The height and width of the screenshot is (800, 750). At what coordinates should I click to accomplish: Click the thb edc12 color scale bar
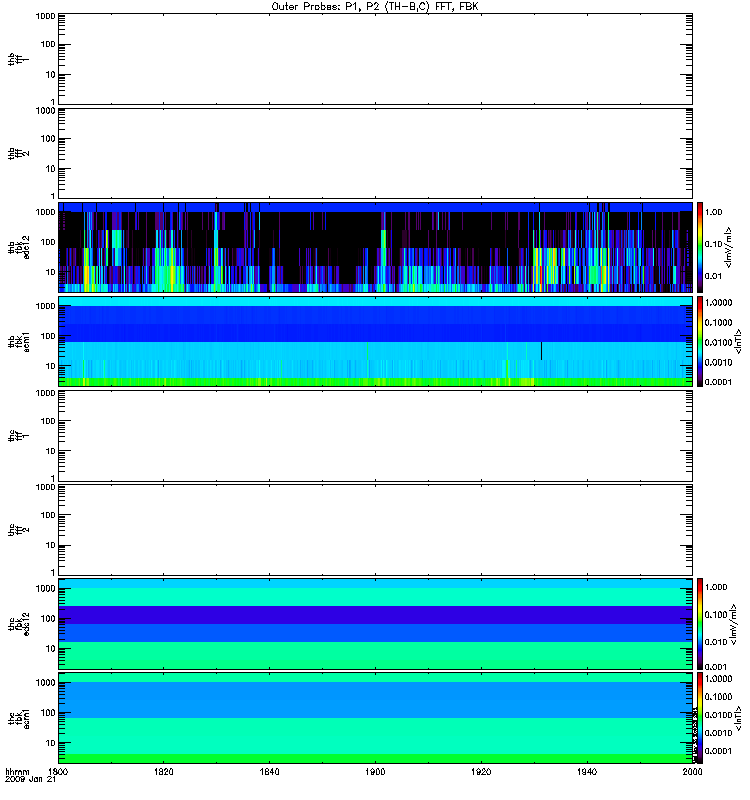701,246
